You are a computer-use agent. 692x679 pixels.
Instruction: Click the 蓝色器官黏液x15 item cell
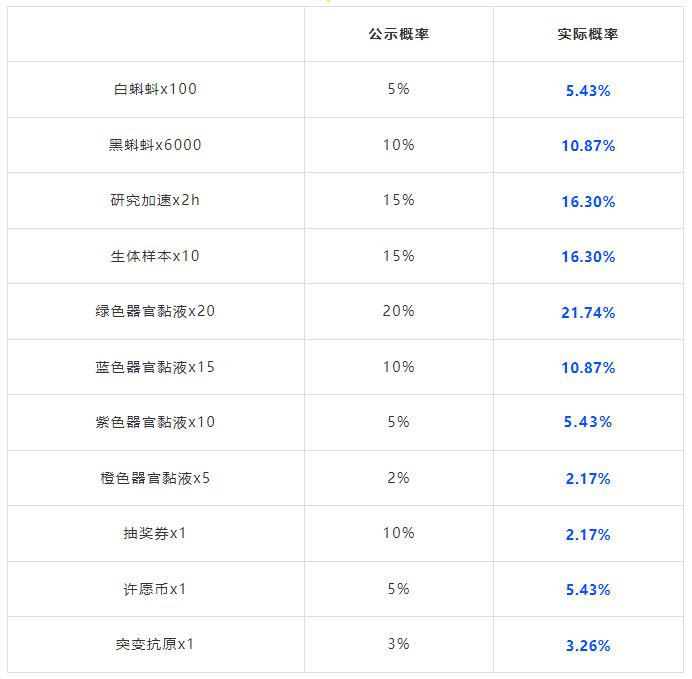[x=155, y=367]
